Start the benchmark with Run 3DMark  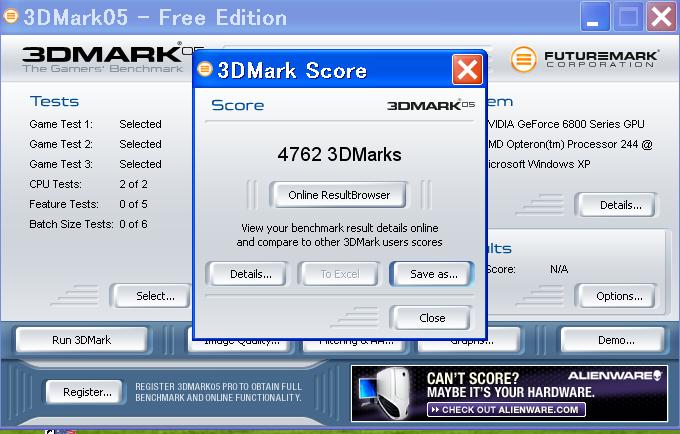click(x=82, y=340)
